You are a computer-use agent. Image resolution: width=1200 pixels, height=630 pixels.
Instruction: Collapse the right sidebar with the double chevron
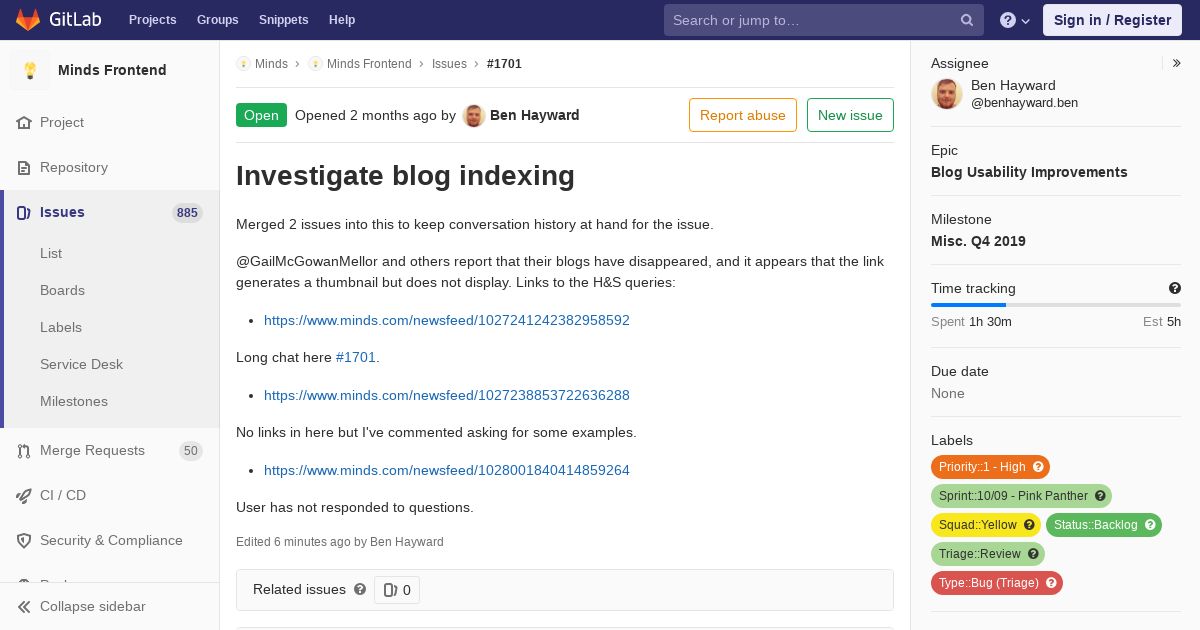1177,63
